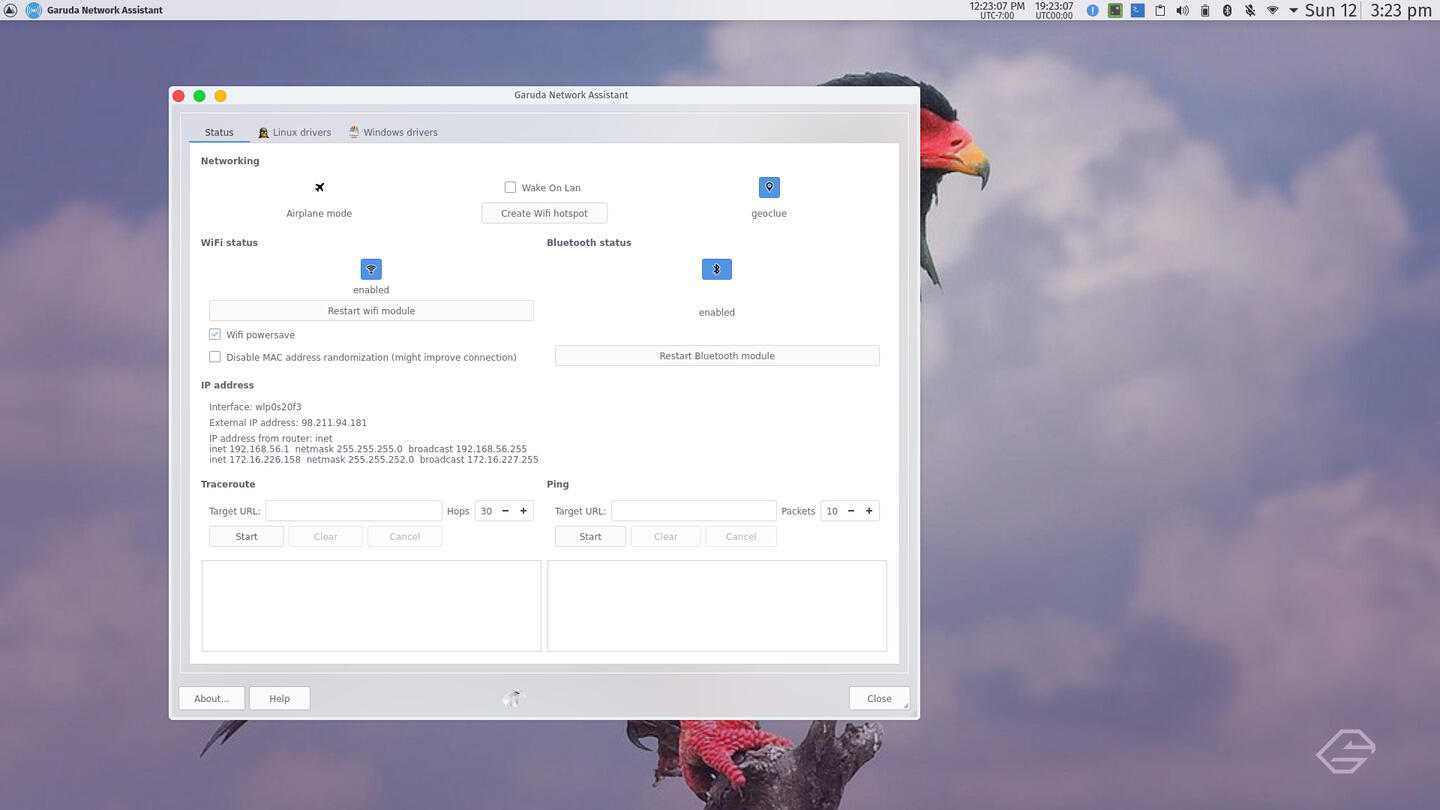Viewport: 1440px width, 810px height.
Task: Click the muted microphone tray icon
Action: [x=1250, y=10]
